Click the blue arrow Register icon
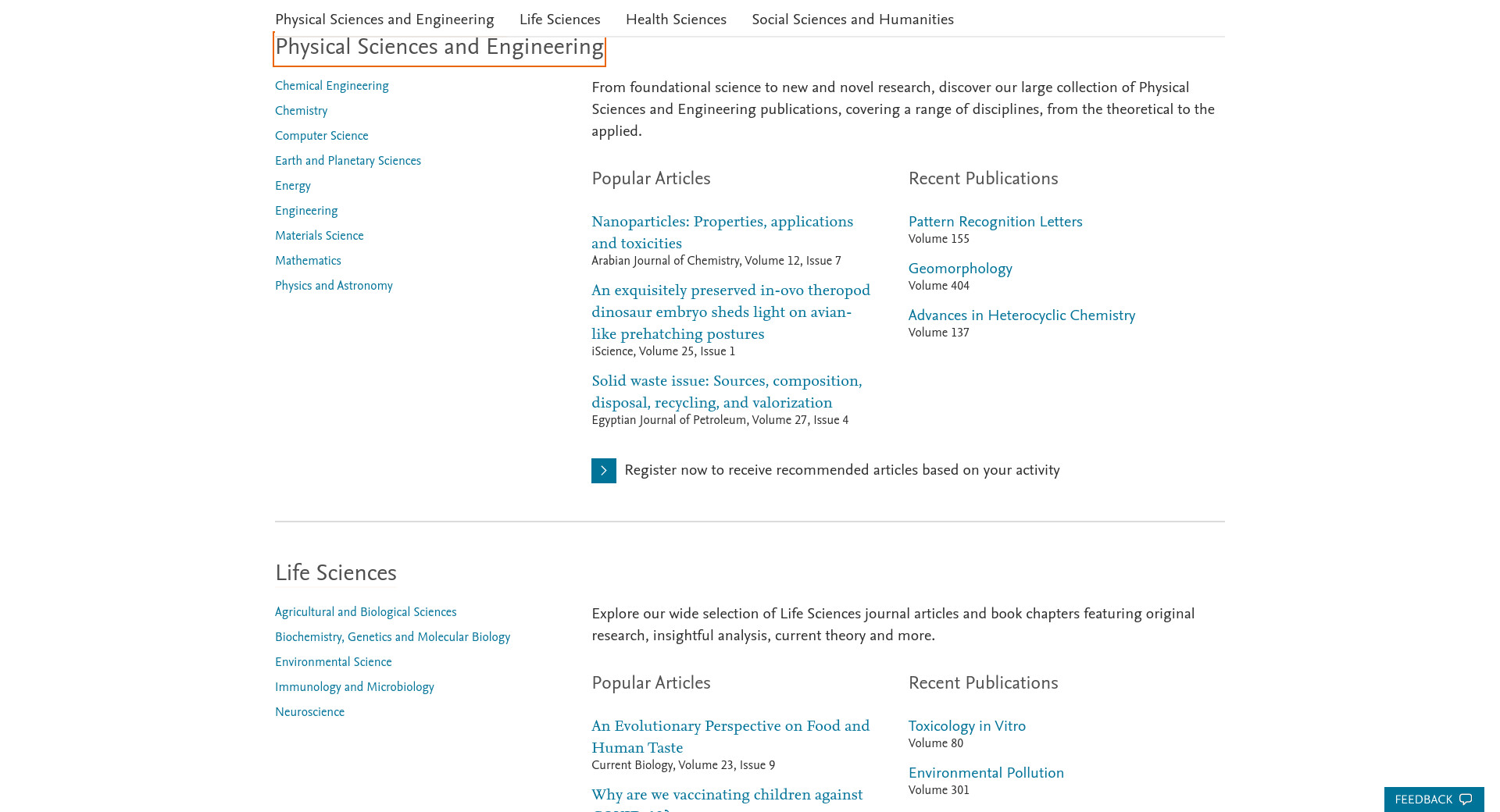The image size is (1500, 812). (603, 471)
